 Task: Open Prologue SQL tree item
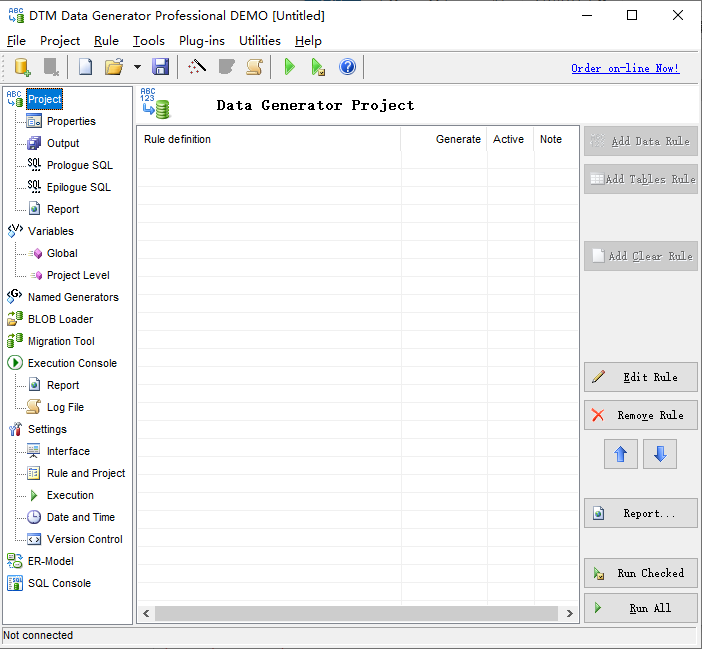tap(80, 165)
